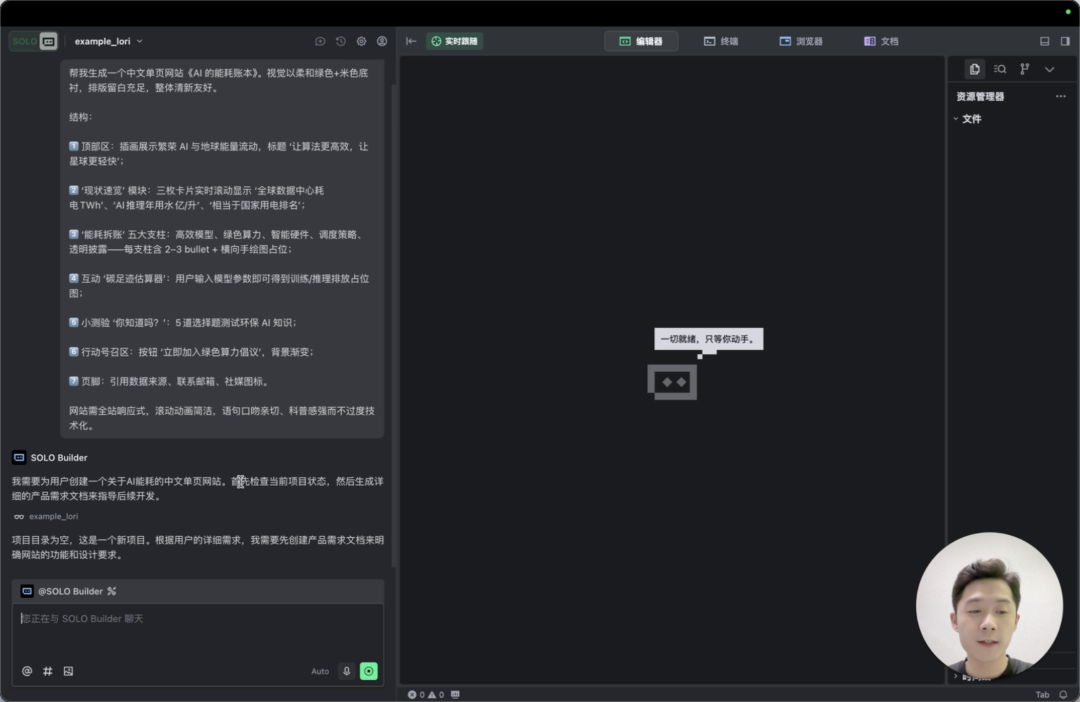Viewport: 1080px width, 702px height.
Task: Switch to the 浏览器 tab
Action: tap(801, 41)
